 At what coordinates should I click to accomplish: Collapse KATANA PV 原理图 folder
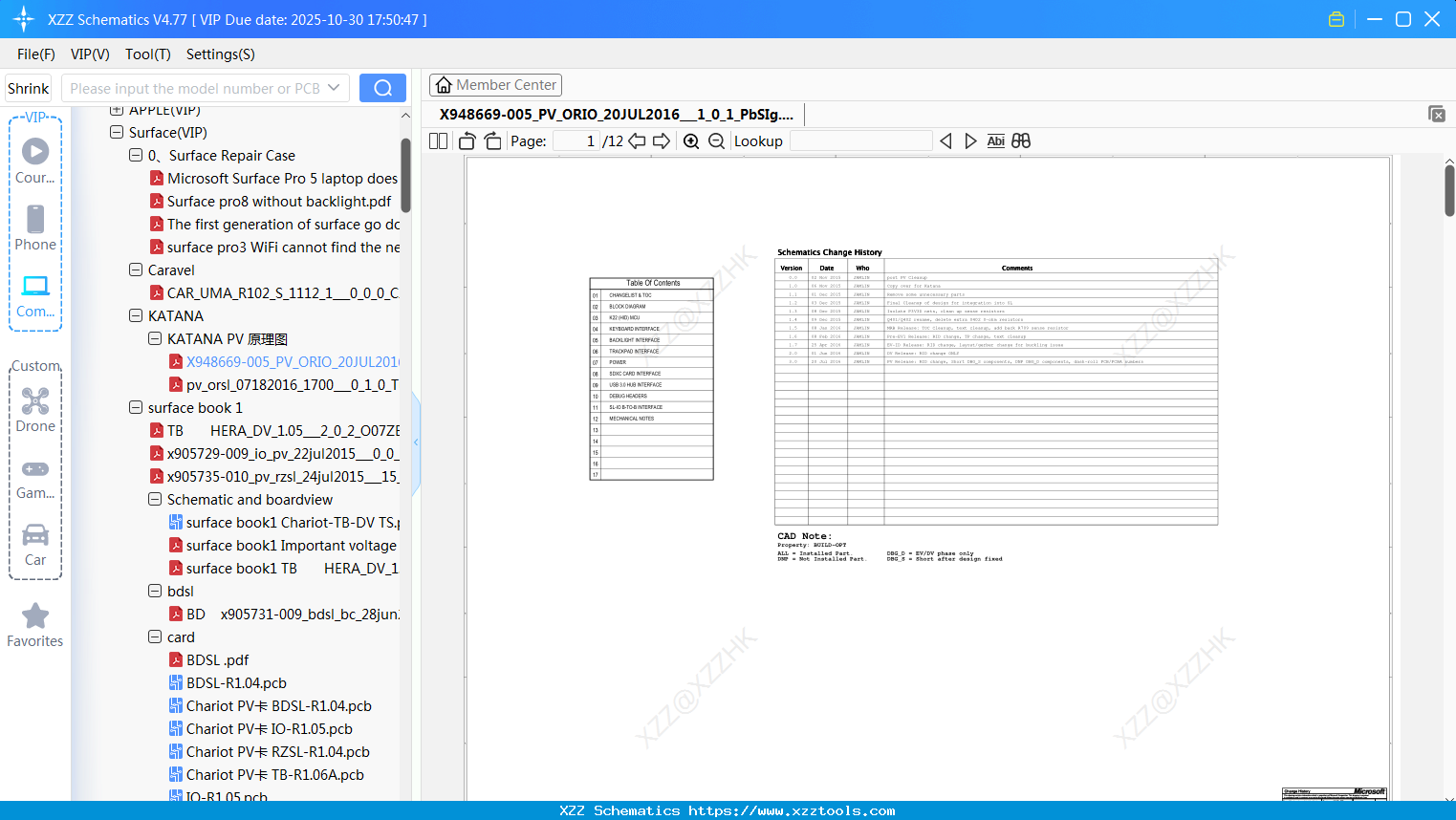click(x=155, y=338)
